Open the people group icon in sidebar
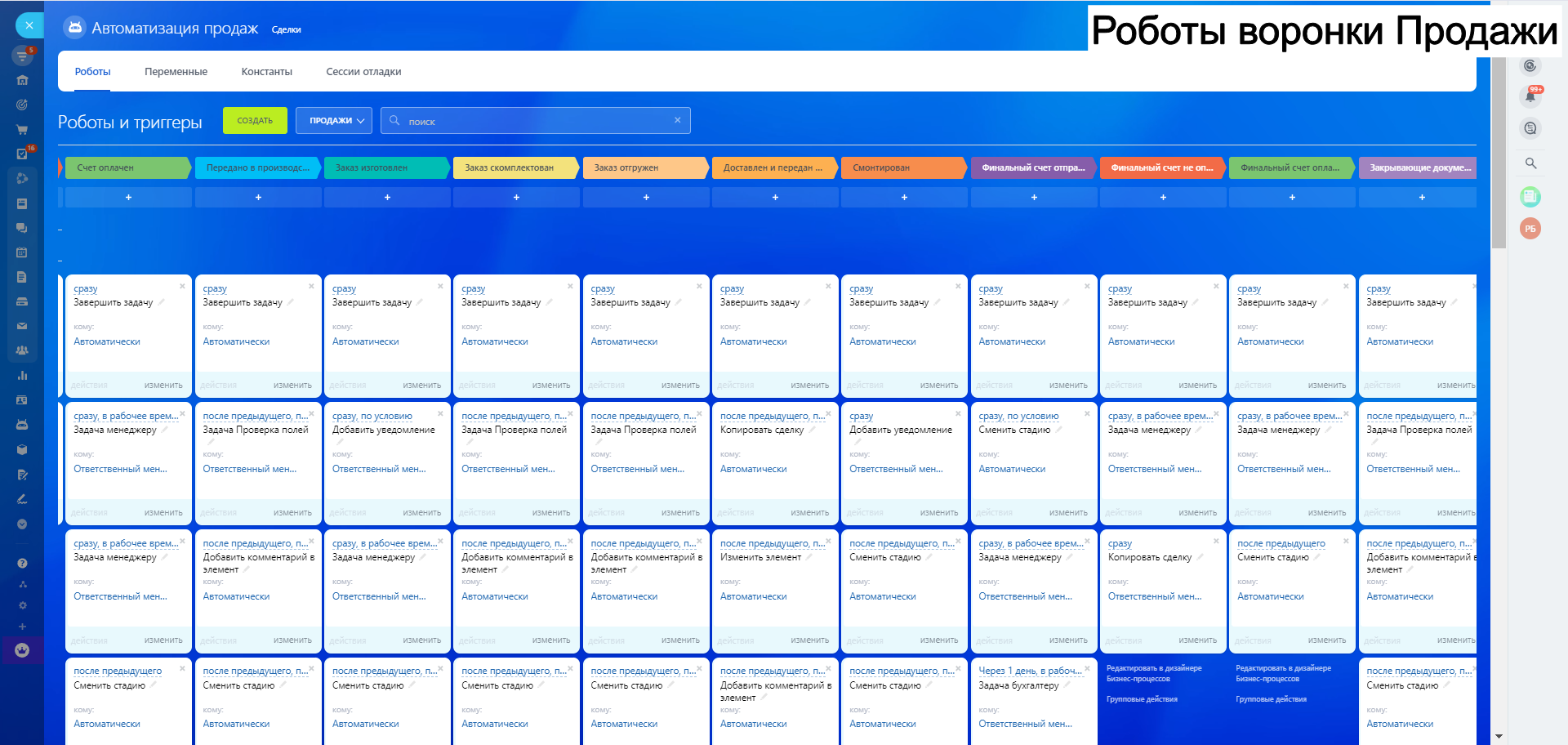Screen dimensions: 1568x745 coord(22,350)
